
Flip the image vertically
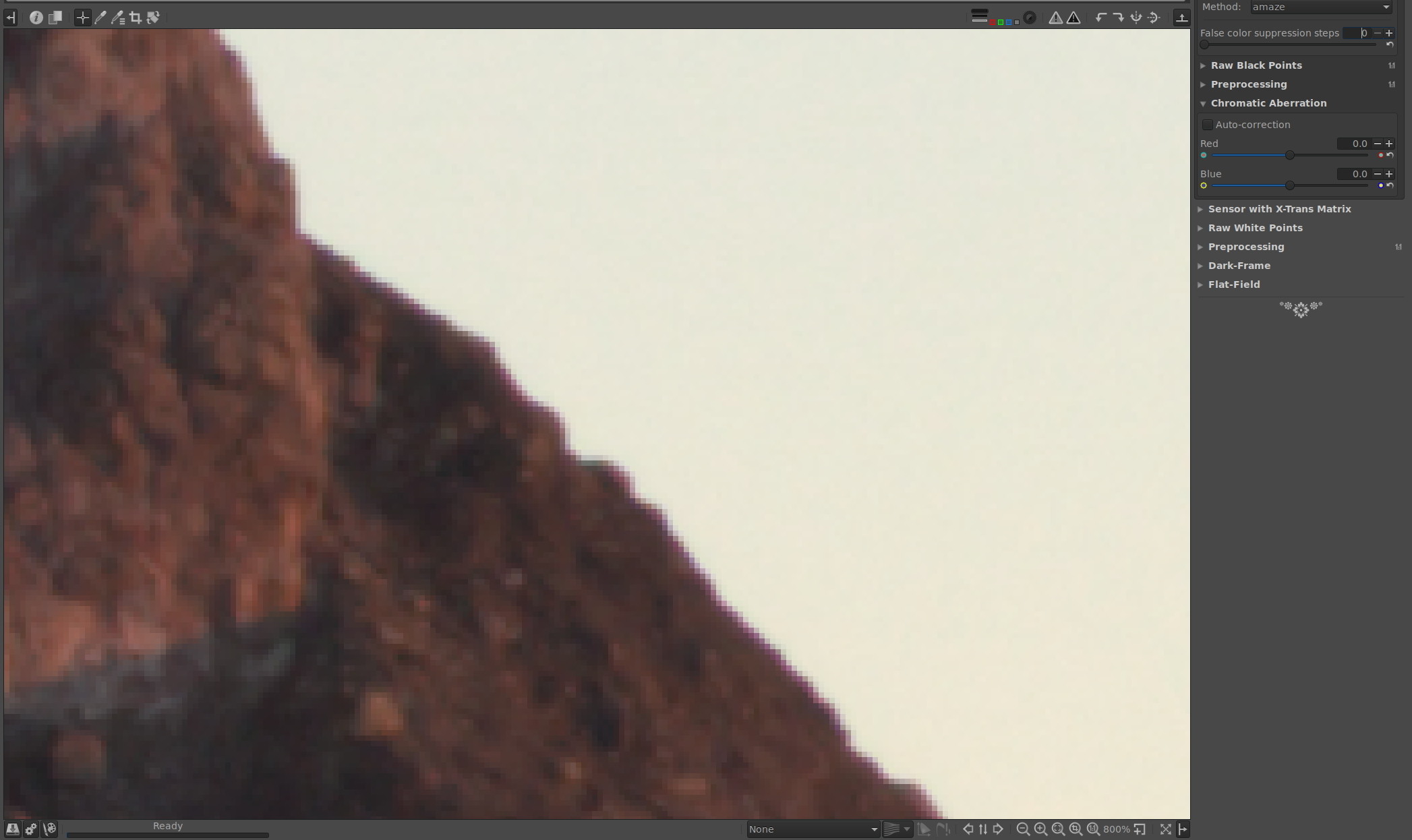click(x=1154, y=18)
